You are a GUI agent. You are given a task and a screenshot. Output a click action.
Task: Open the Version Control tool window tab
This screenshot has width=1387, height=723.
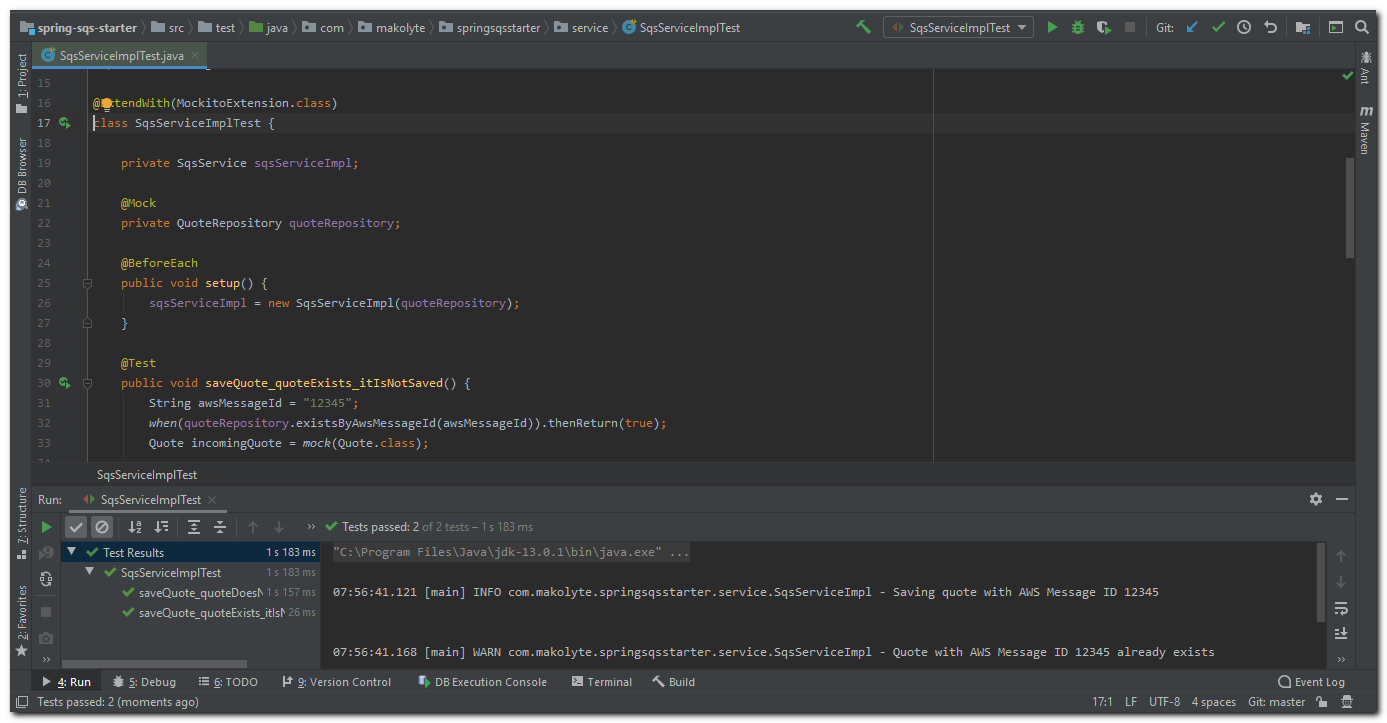tap(337, 681)
